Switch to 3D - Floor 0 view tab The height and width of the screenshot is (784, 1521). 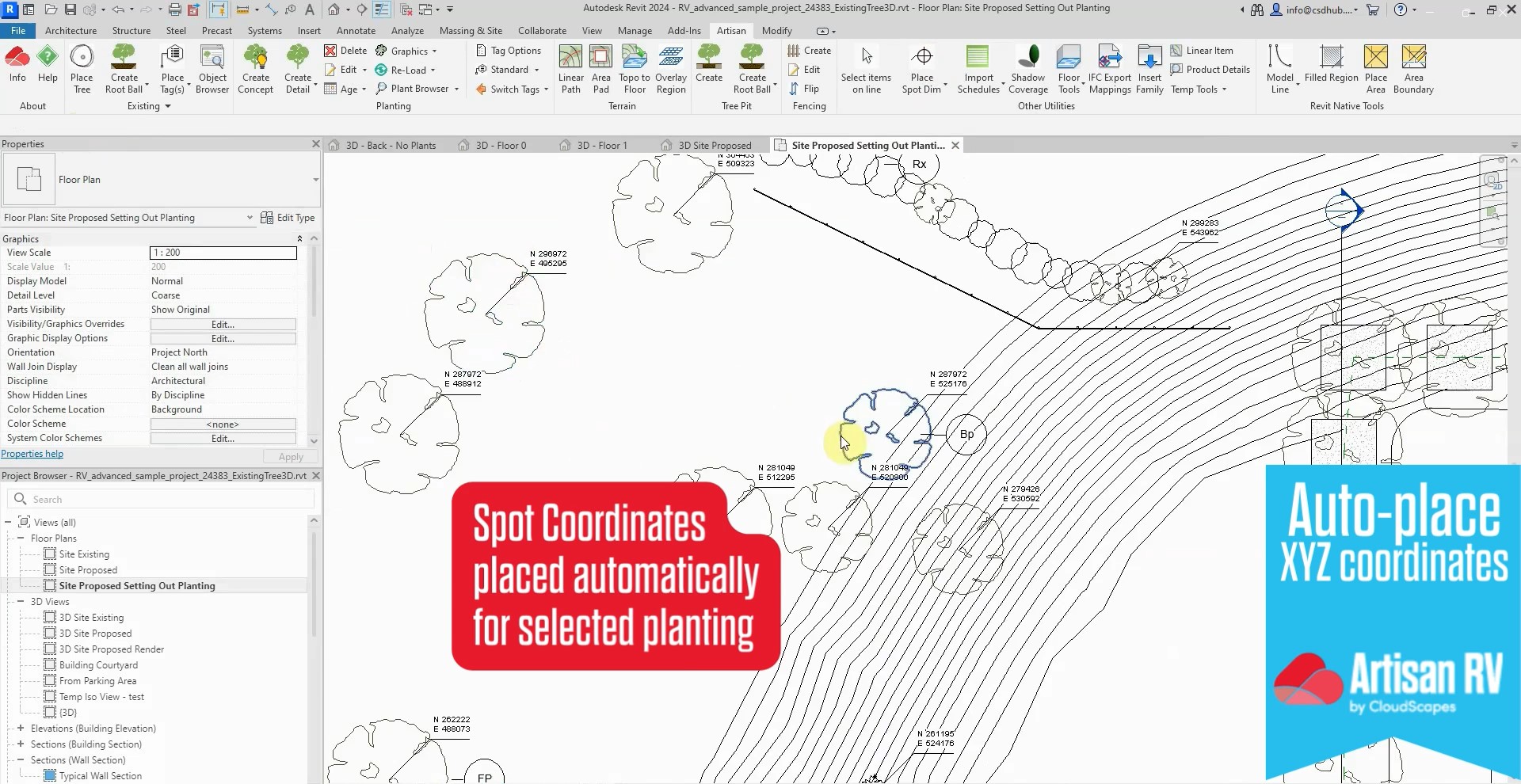pos(501,146)
